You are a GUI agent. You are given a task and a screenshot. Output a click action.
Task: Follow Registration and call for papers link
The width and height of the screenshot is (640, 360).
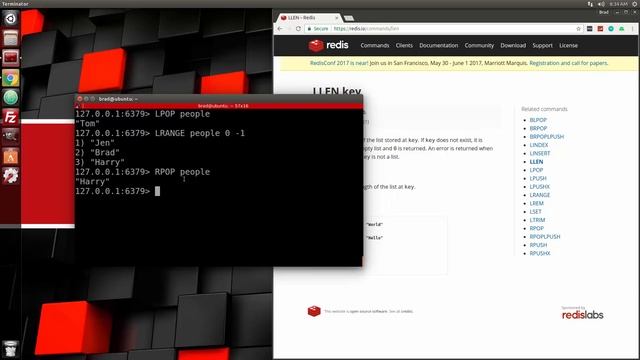[x=569, y=63]
